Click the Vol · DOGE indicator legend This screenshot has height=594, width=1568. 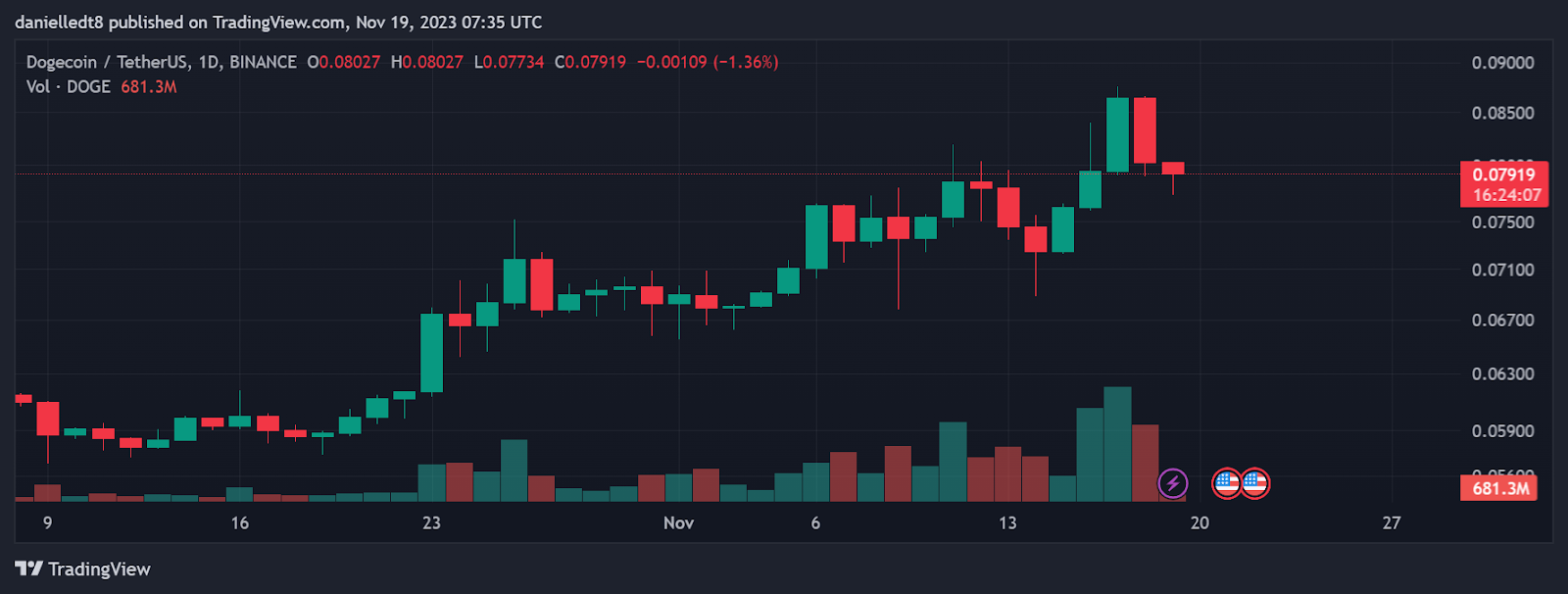click(x=69, y=87)
